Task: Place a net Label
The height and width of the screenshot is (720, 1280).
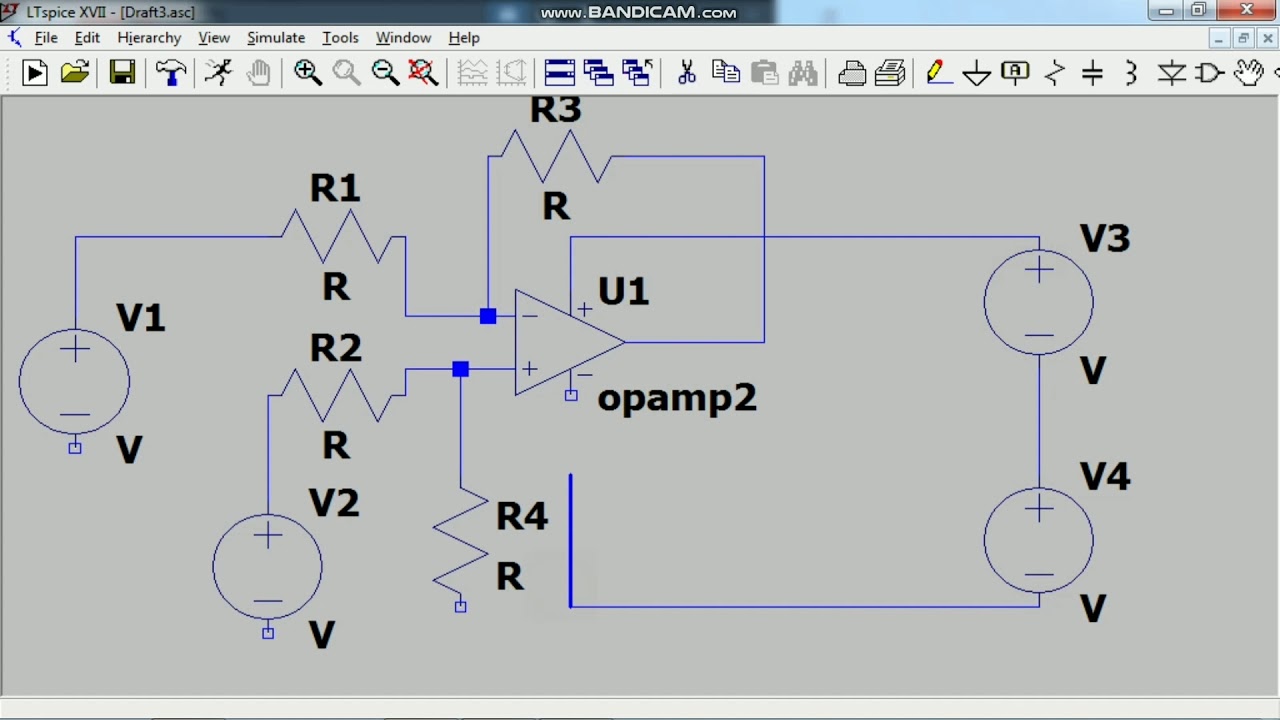Action: click(x=1015, y=73)
